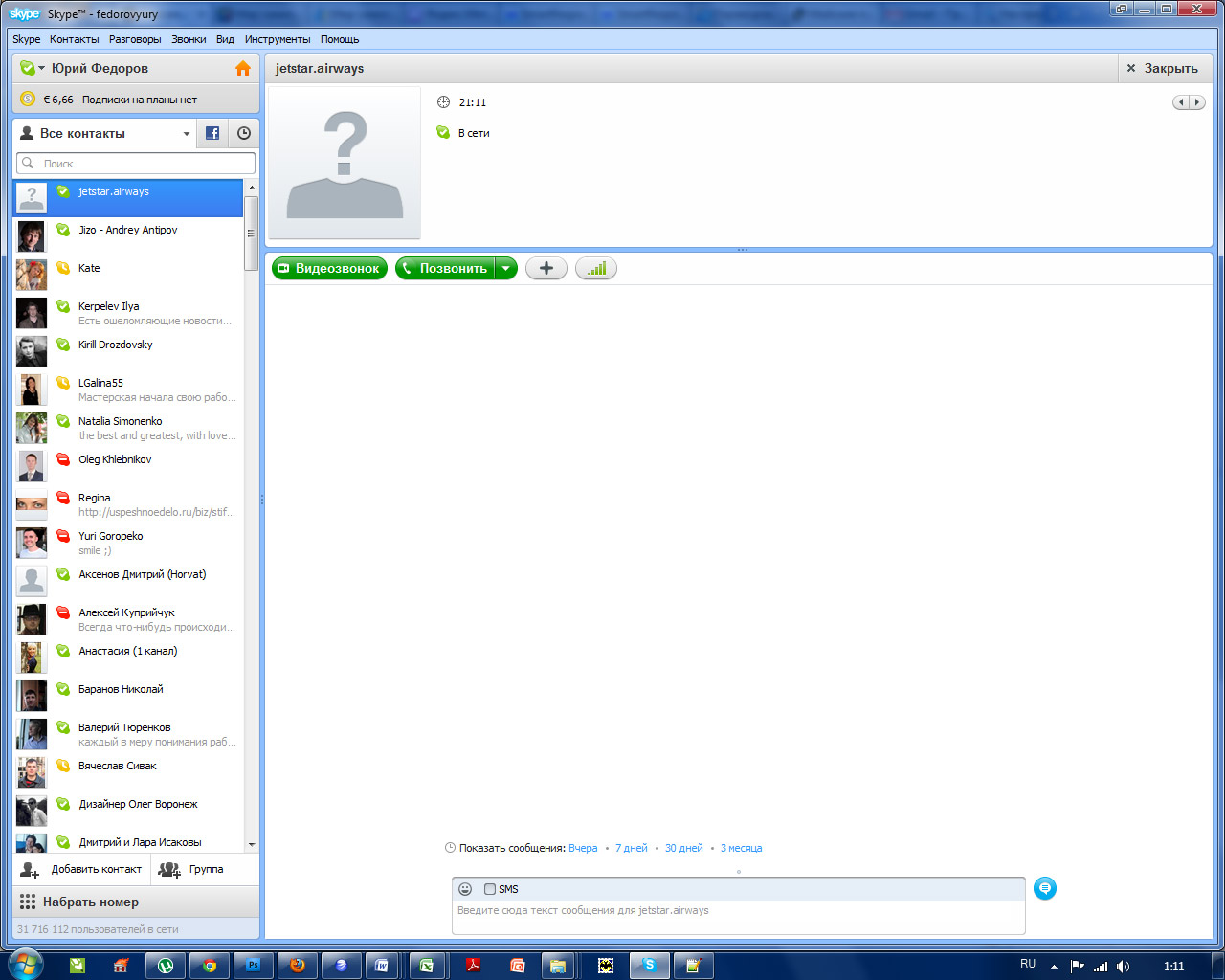
Task: Open Firefox from the taskbar
Action: [298, 966]
